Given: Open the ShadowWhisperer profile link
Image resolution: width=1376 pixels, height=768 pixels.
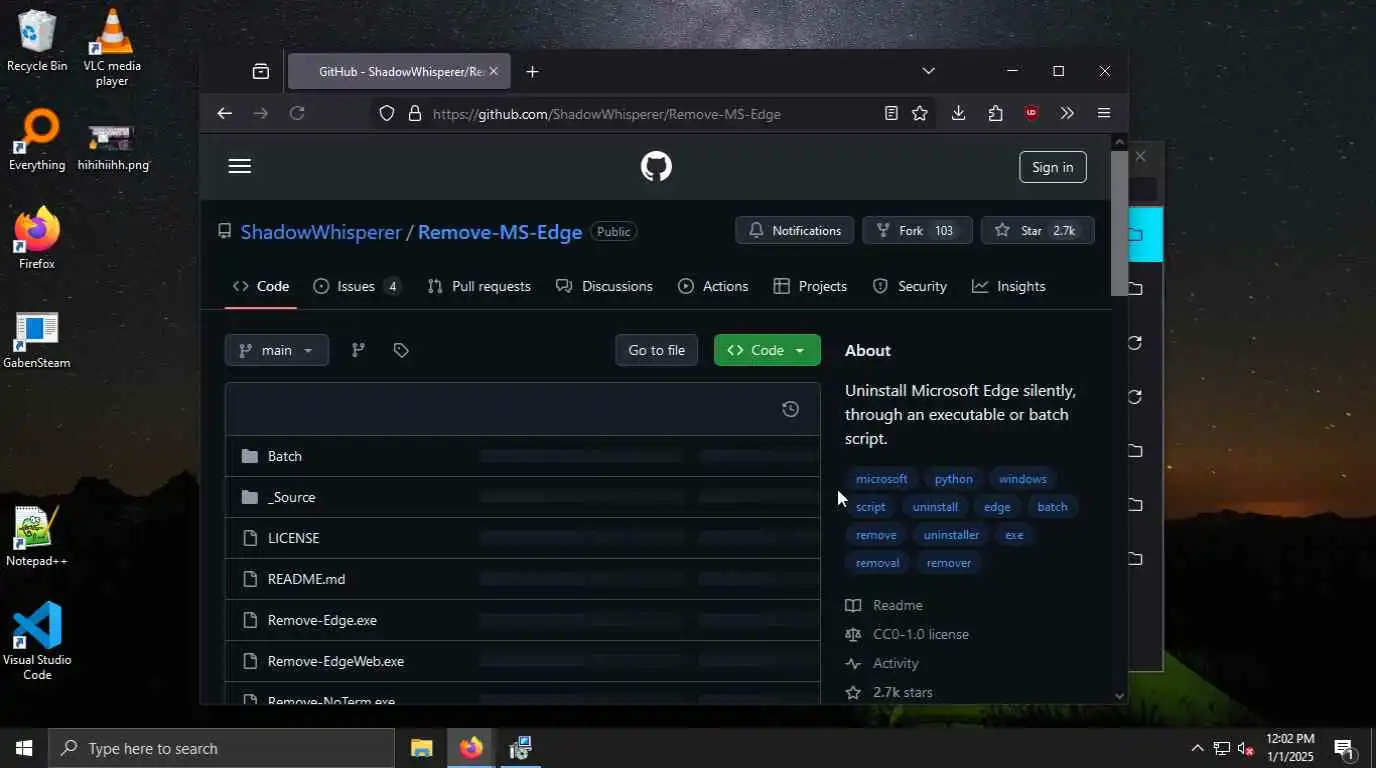Looking at the screenshot, I should point(321,232).
